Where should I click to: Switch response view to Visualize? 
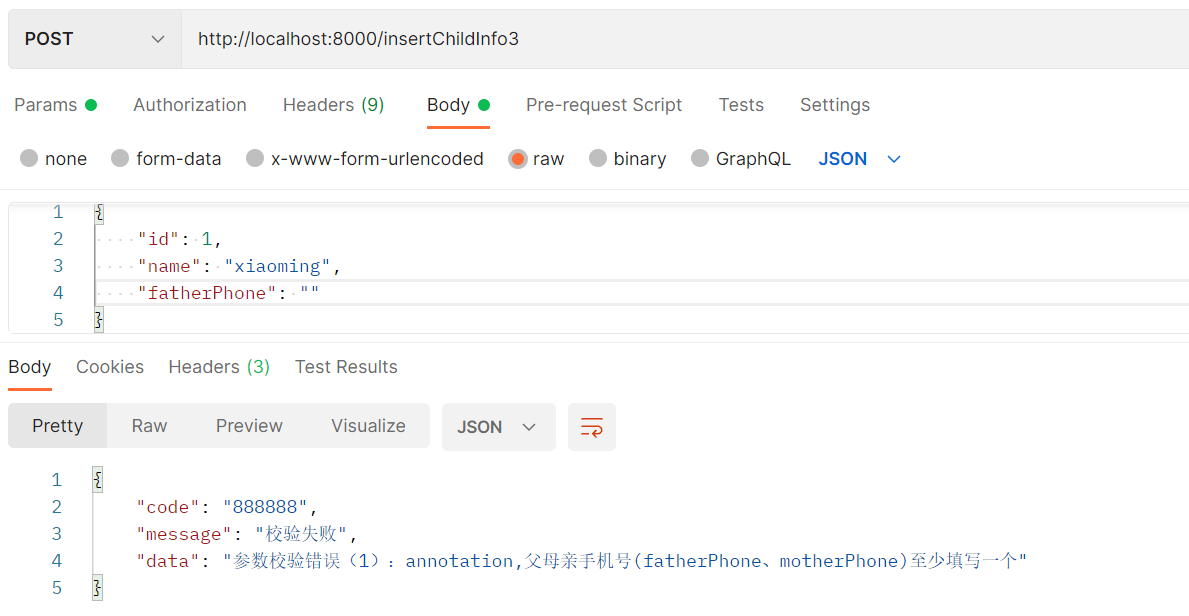369,426
